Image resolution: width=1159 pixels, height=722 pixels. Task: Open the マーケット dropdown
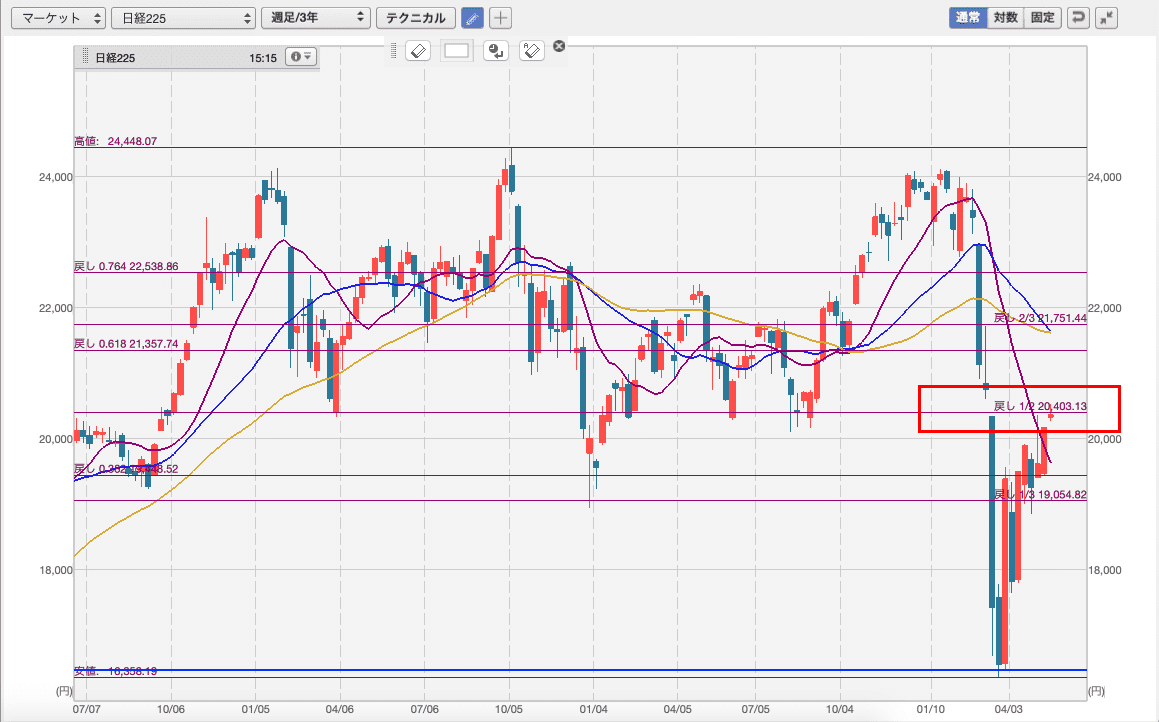[58, 18]
